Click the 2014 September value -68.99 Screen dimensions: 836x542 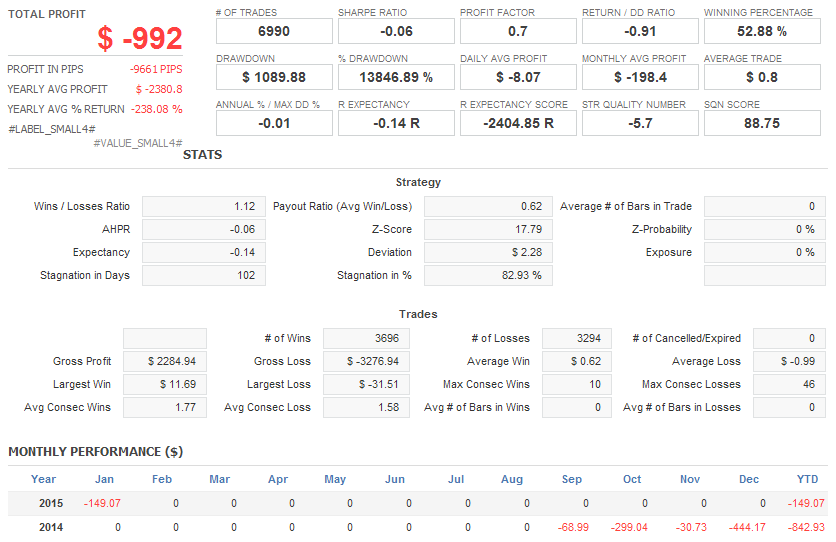coord(573,527)
